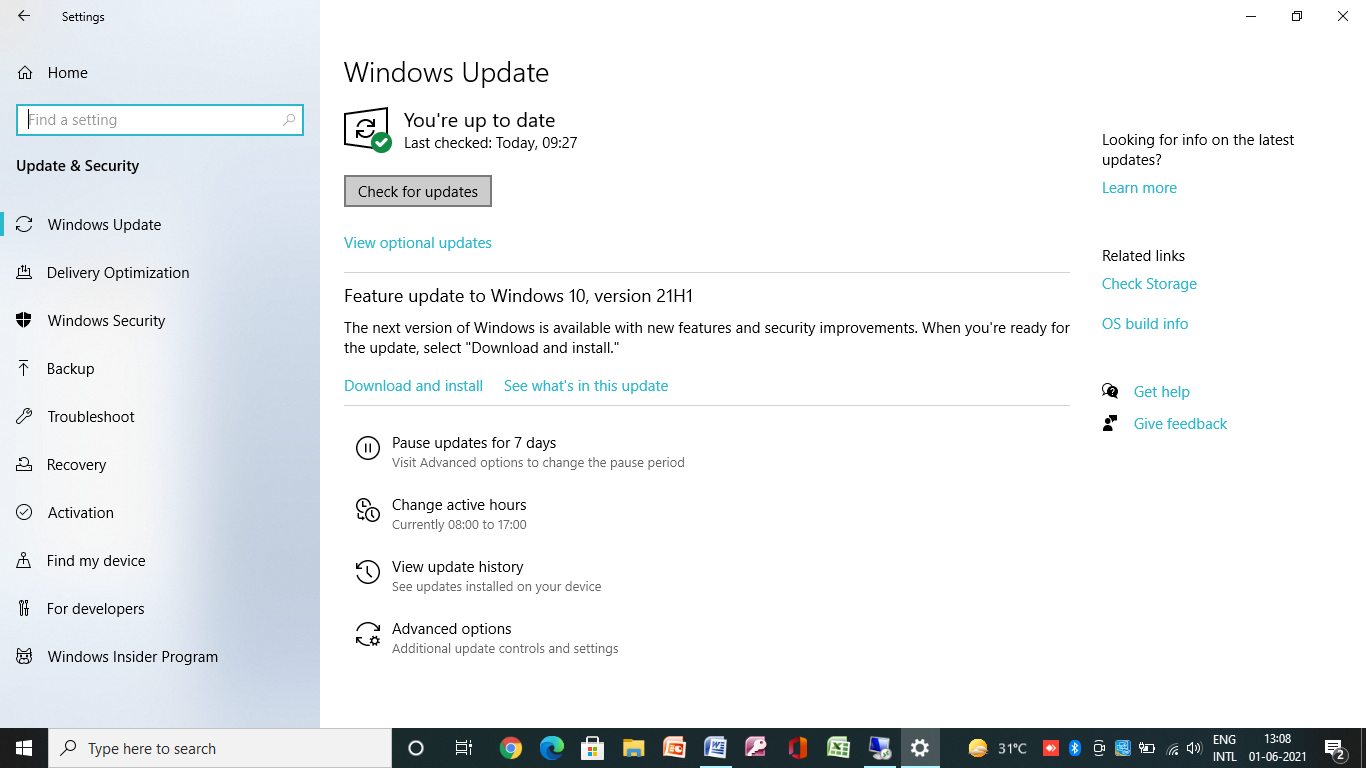Image resolution: width=1366 pixels, height=768 pixels.
Task: Select Activation in sidebar
Action: point(160,512)
